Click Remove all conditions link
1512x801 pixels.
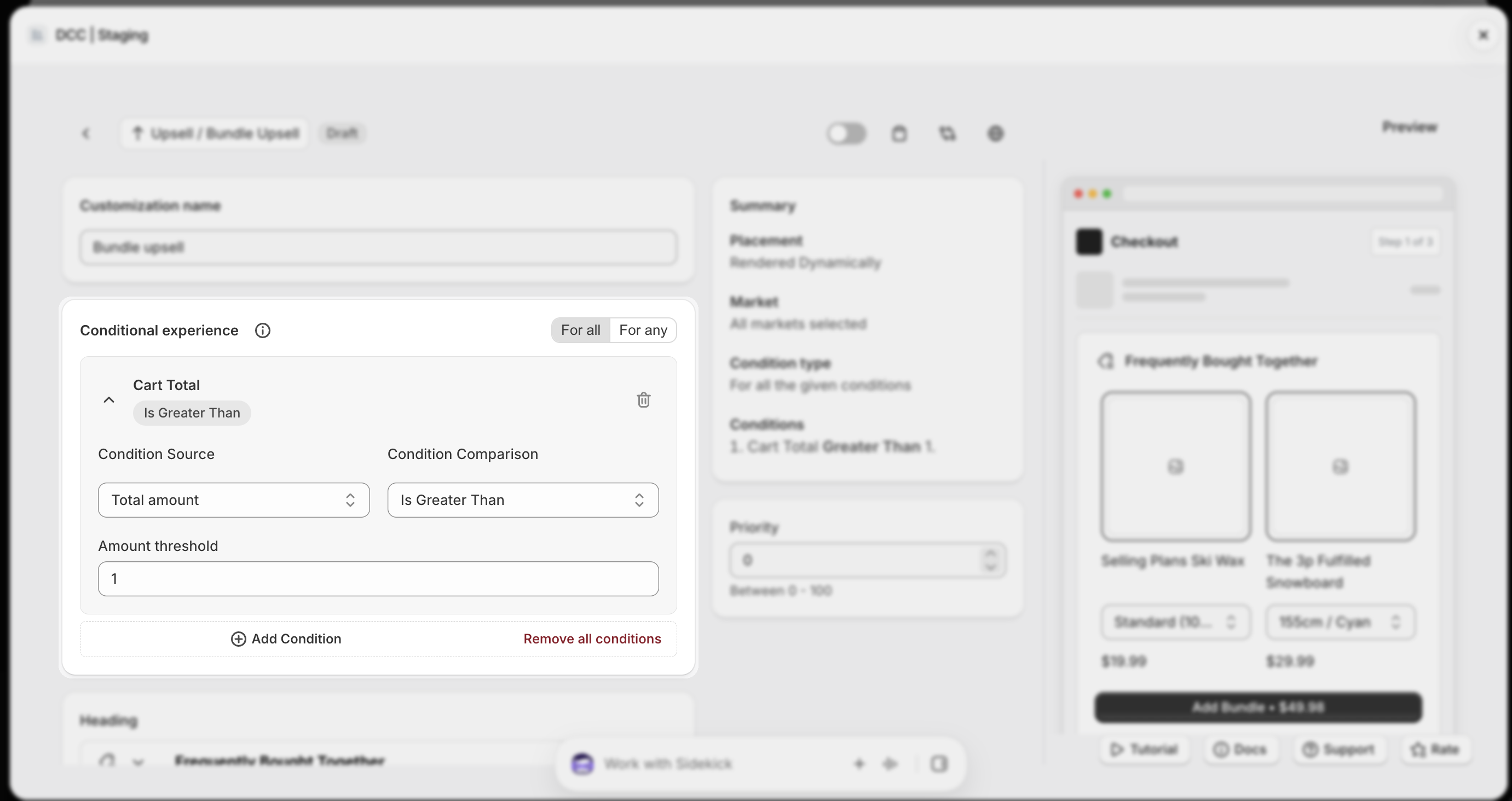(592, 639)
